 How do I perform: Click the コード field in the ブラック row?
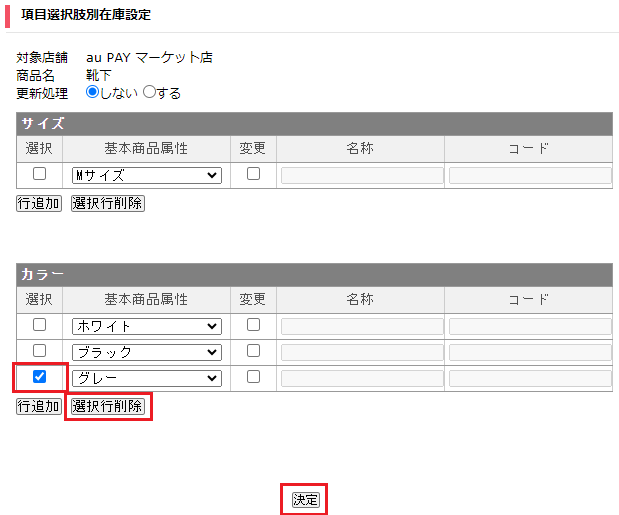(x=530, y=353)
